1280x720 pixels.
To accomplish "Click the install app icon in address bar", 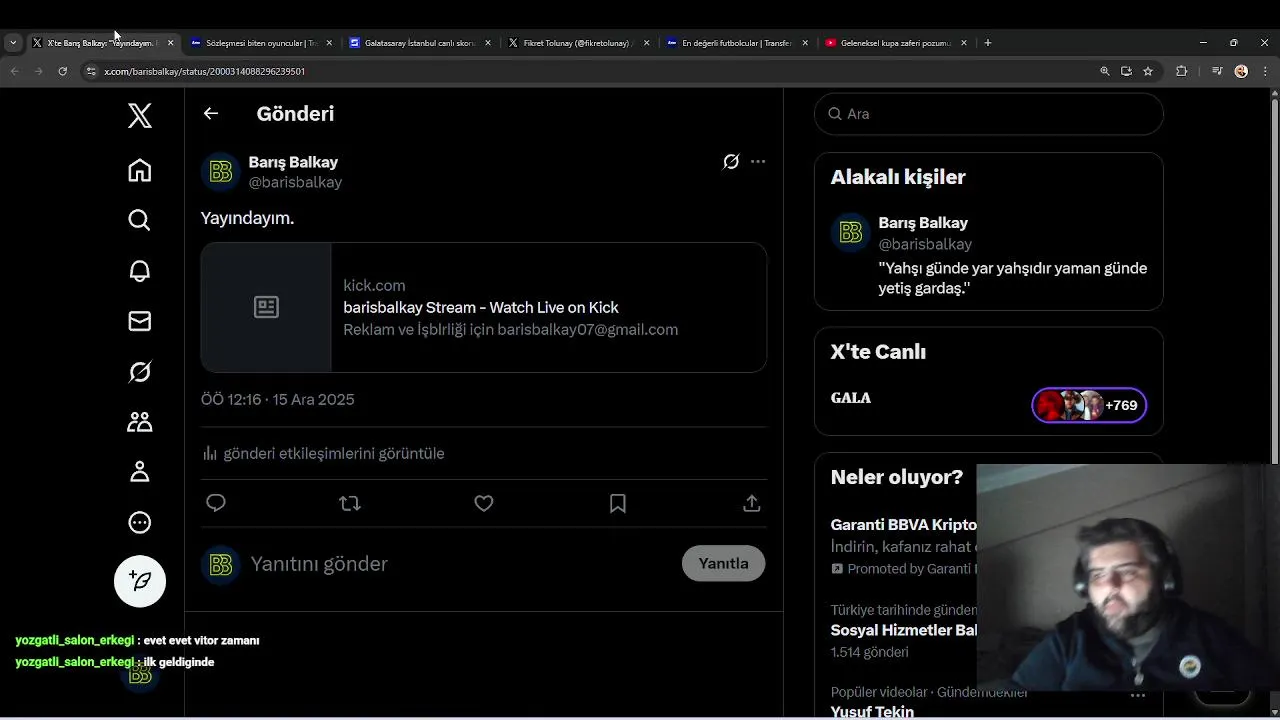I will (1126, 71).
